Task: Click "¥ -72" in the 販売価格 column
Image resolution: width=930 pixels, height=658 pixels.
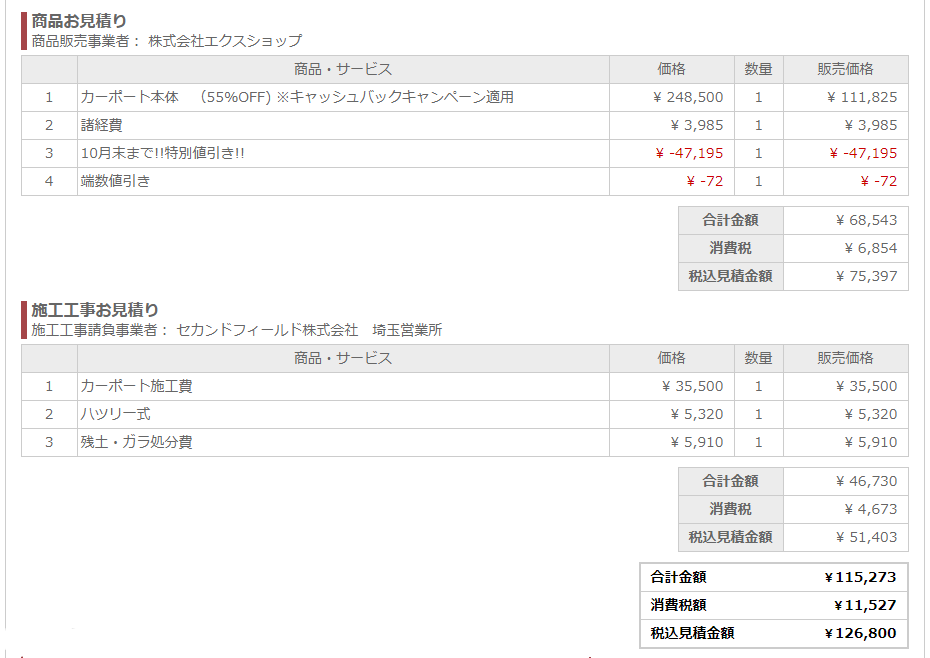Action: 878,181
